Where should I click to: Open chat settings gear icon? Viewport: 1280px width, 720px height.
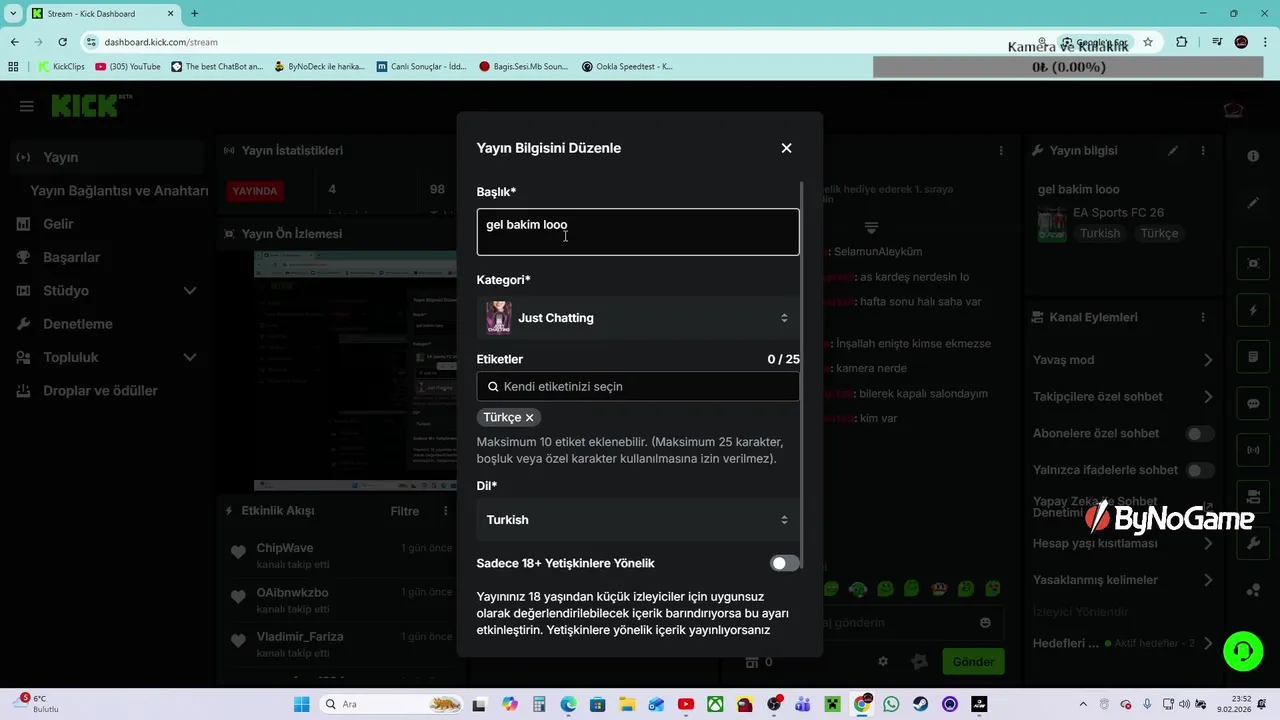(x=883, y=661)
